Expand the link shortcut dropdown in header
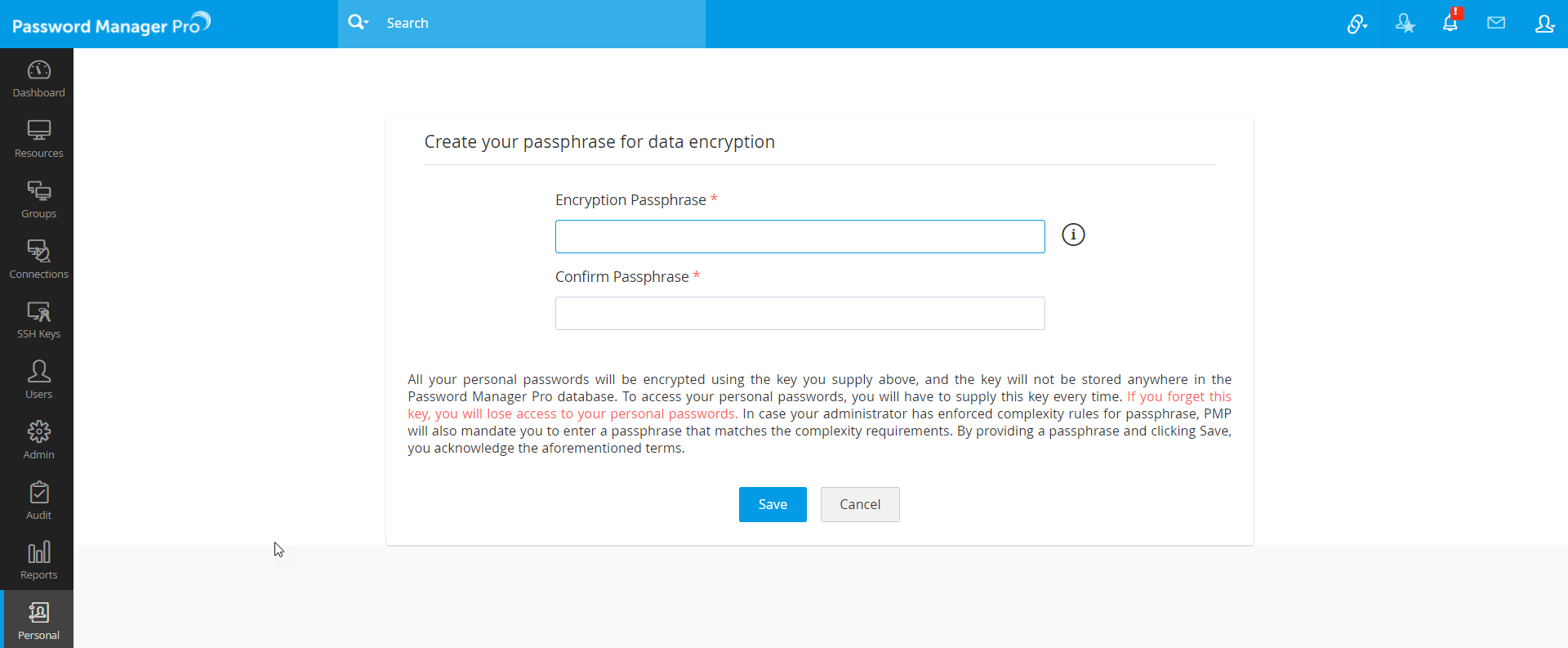The image size is (1568, 648). pyautogui.click(x=1357, y=24)
